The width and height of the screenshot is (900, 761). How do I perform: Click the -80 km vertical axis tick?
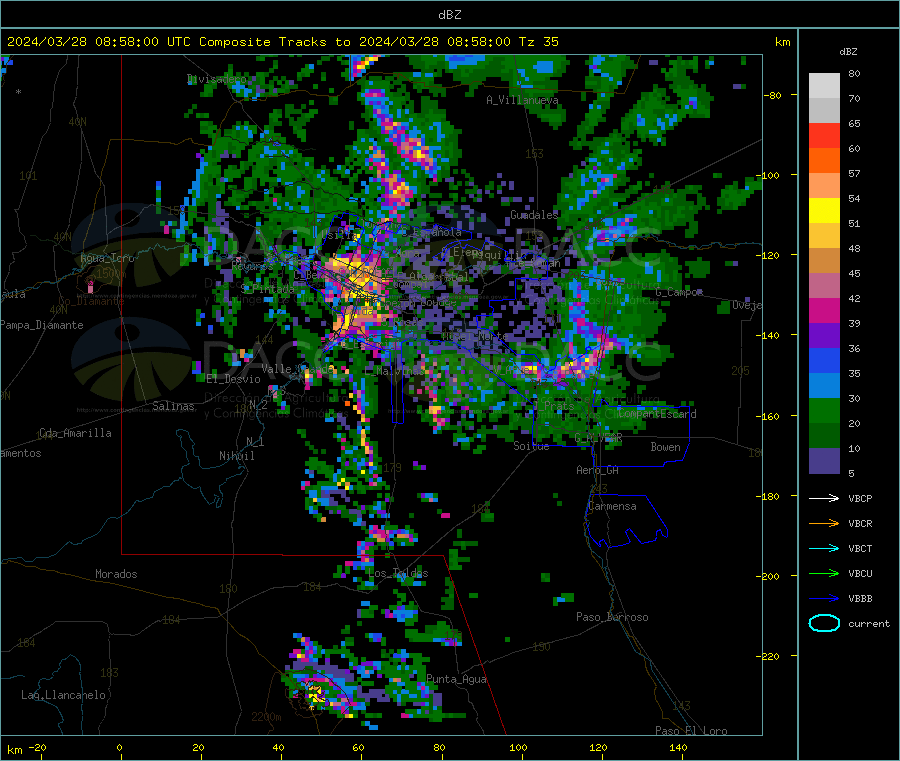click(773, 95)
